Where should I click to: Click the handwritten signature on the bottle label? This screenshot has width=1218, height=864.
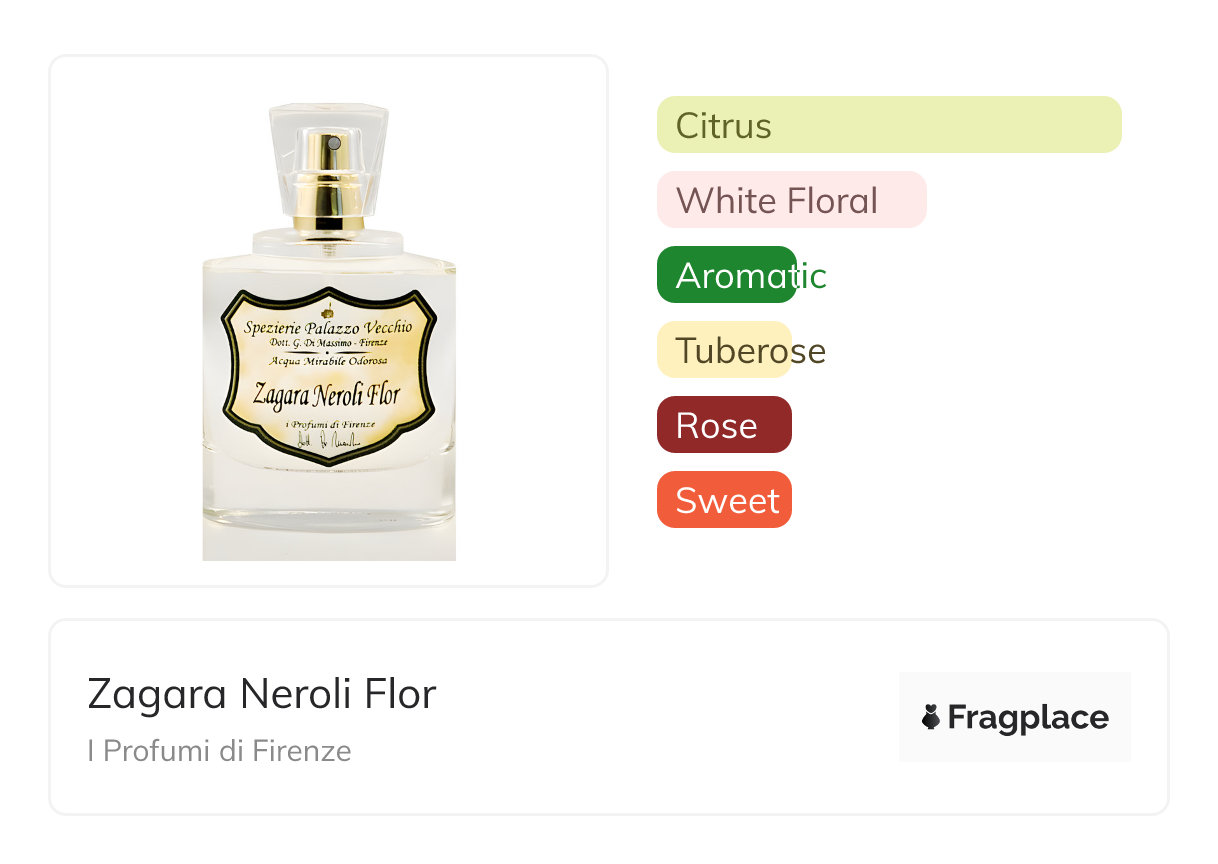tap(329, 442)
